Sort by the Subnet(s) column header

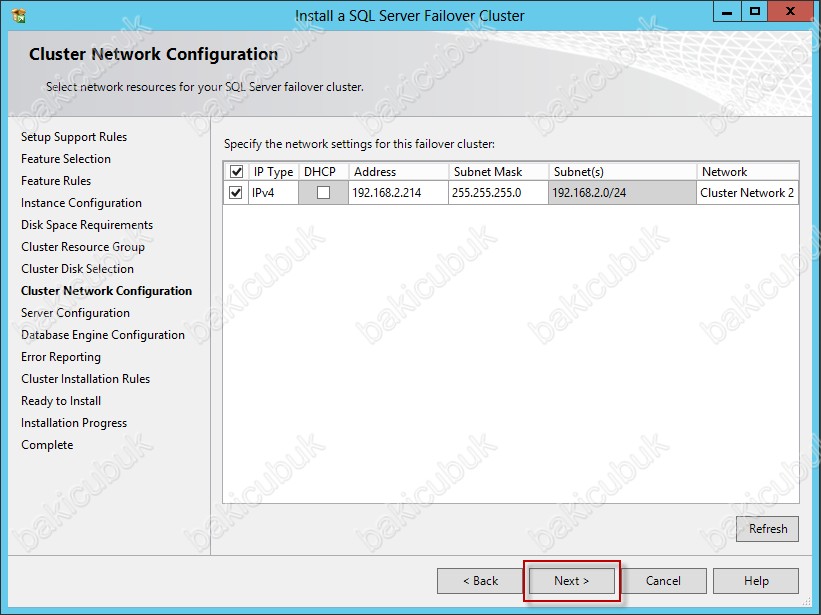click(623, 172)
